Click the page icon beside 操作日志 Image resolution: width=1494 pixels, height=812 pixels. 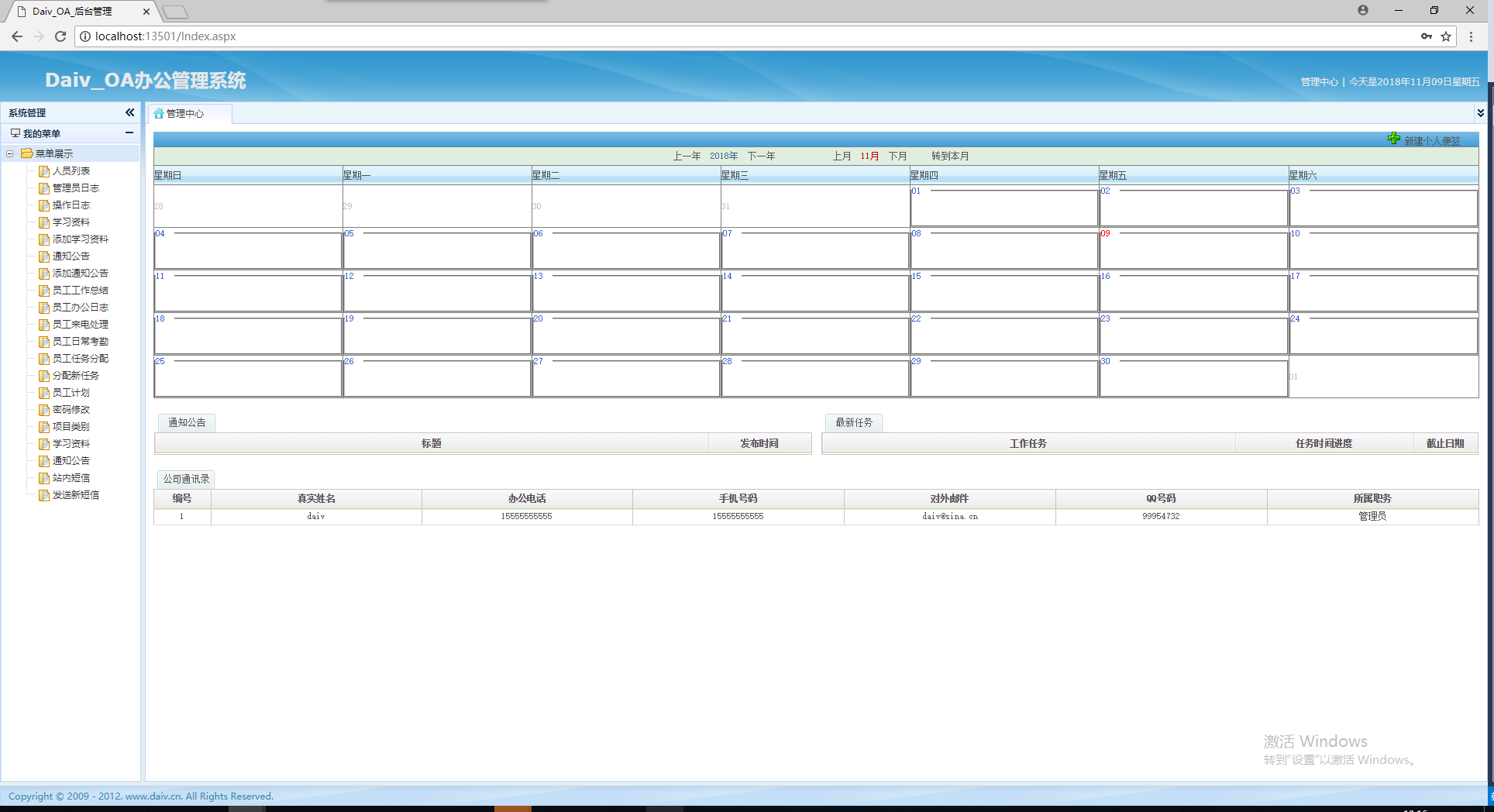tap(44, 205)
